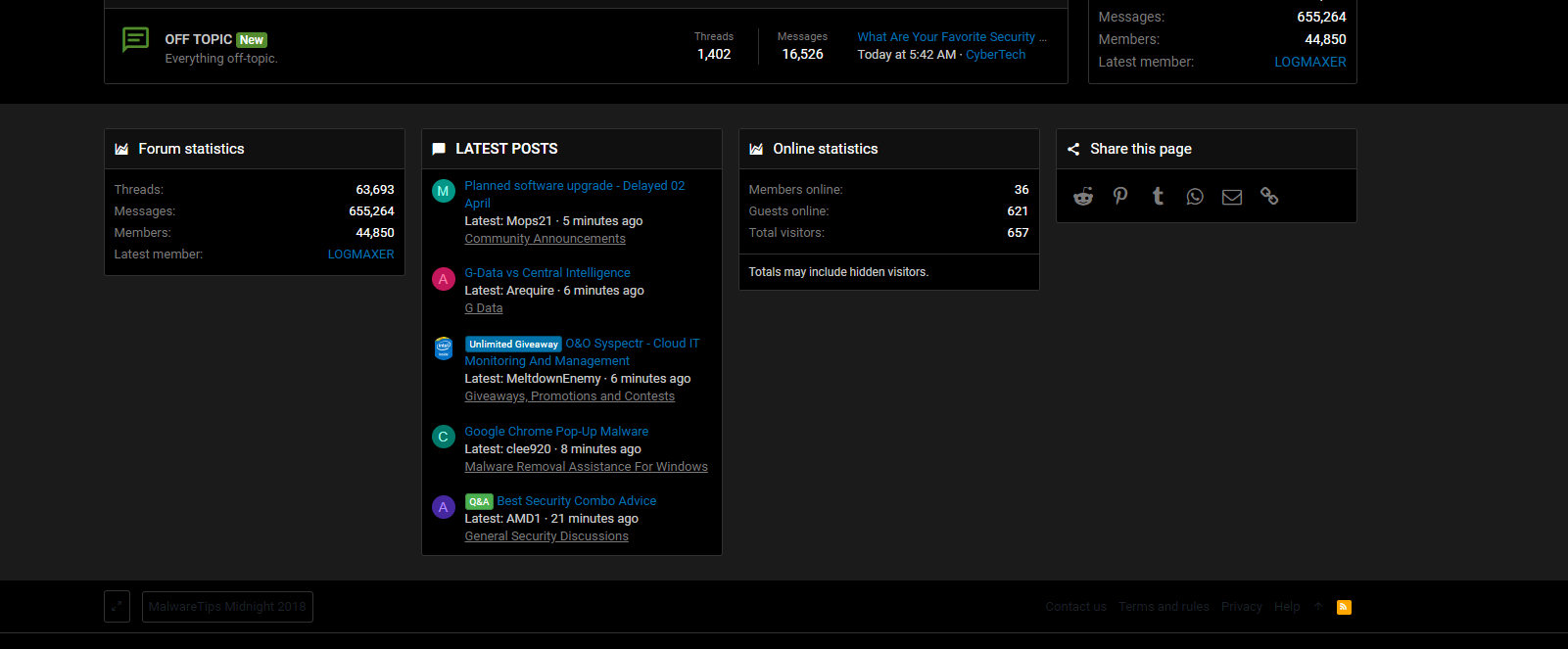The width and height of the screenshot is (1568, 649).
Task: View CyberTech's profile
Action: [995, 55]
